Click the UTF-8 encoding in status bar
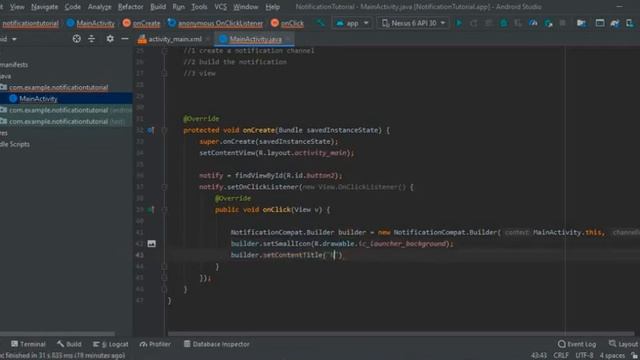Screen dimensions: 640x360 point(584,356)
